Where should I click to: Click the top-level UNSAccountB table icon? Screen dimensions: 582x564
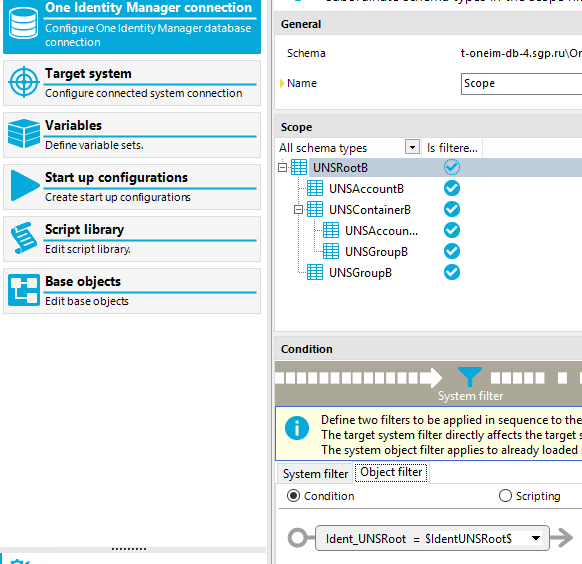click(315, 188)
